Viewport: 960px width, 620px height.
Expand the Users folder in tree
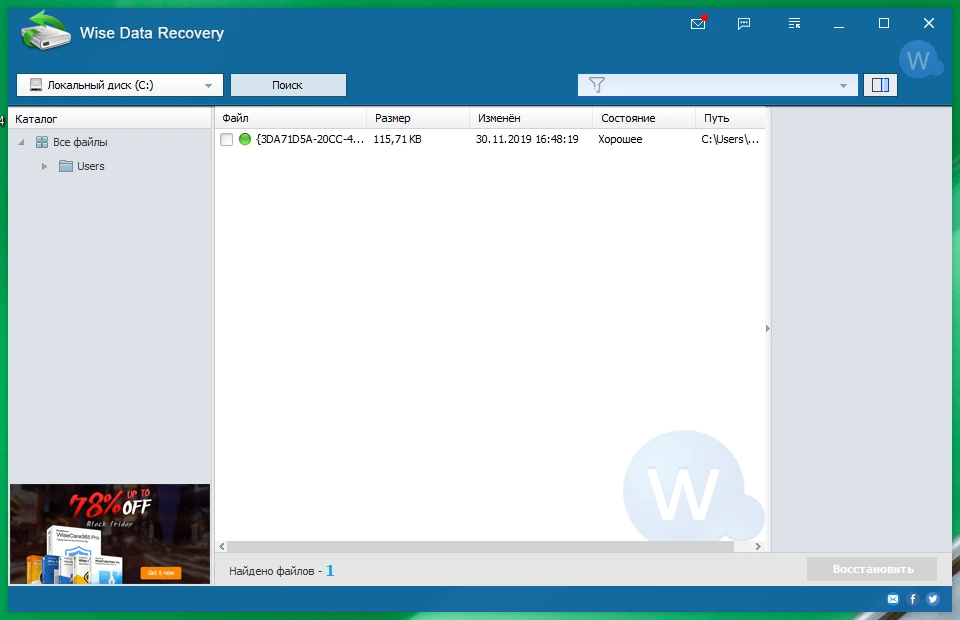click(x=44, y=166)
